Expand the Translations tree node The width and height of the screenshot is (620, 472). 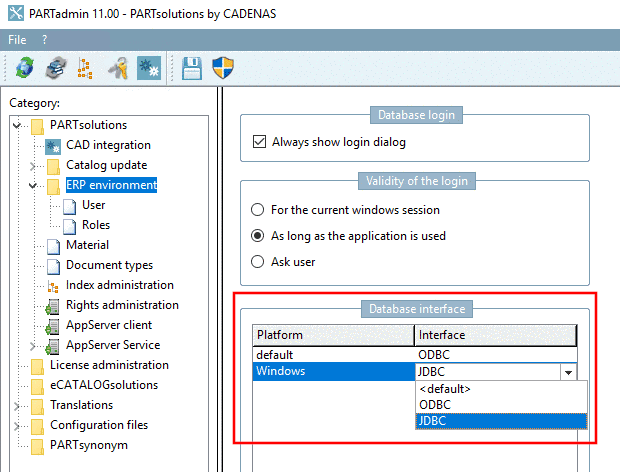point(16,406)
